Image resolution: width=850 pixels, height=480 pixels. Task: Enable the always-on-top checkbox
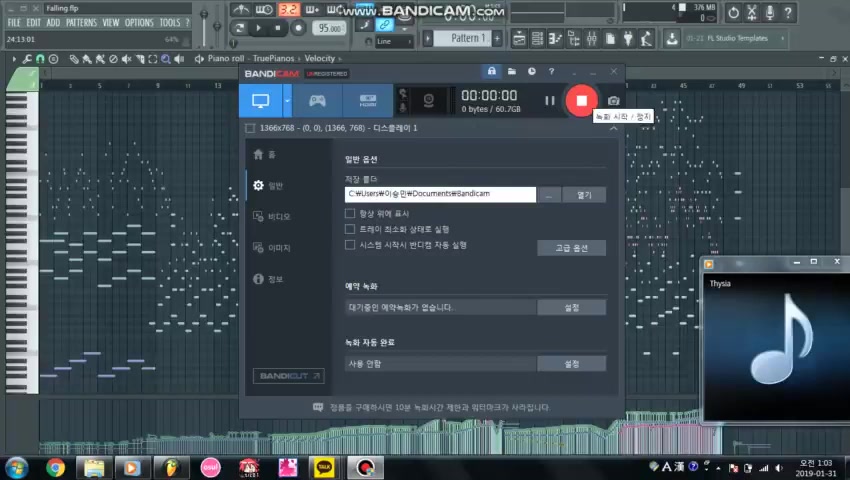(x=350, y=213)
